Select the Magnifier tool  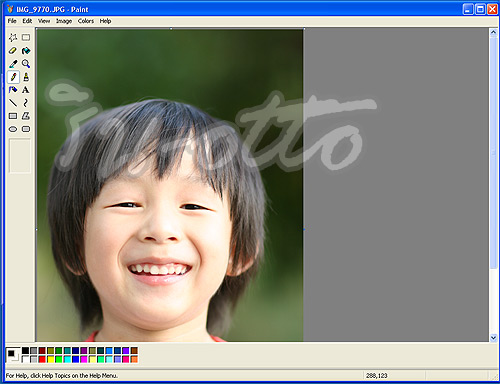coord(26,64)
